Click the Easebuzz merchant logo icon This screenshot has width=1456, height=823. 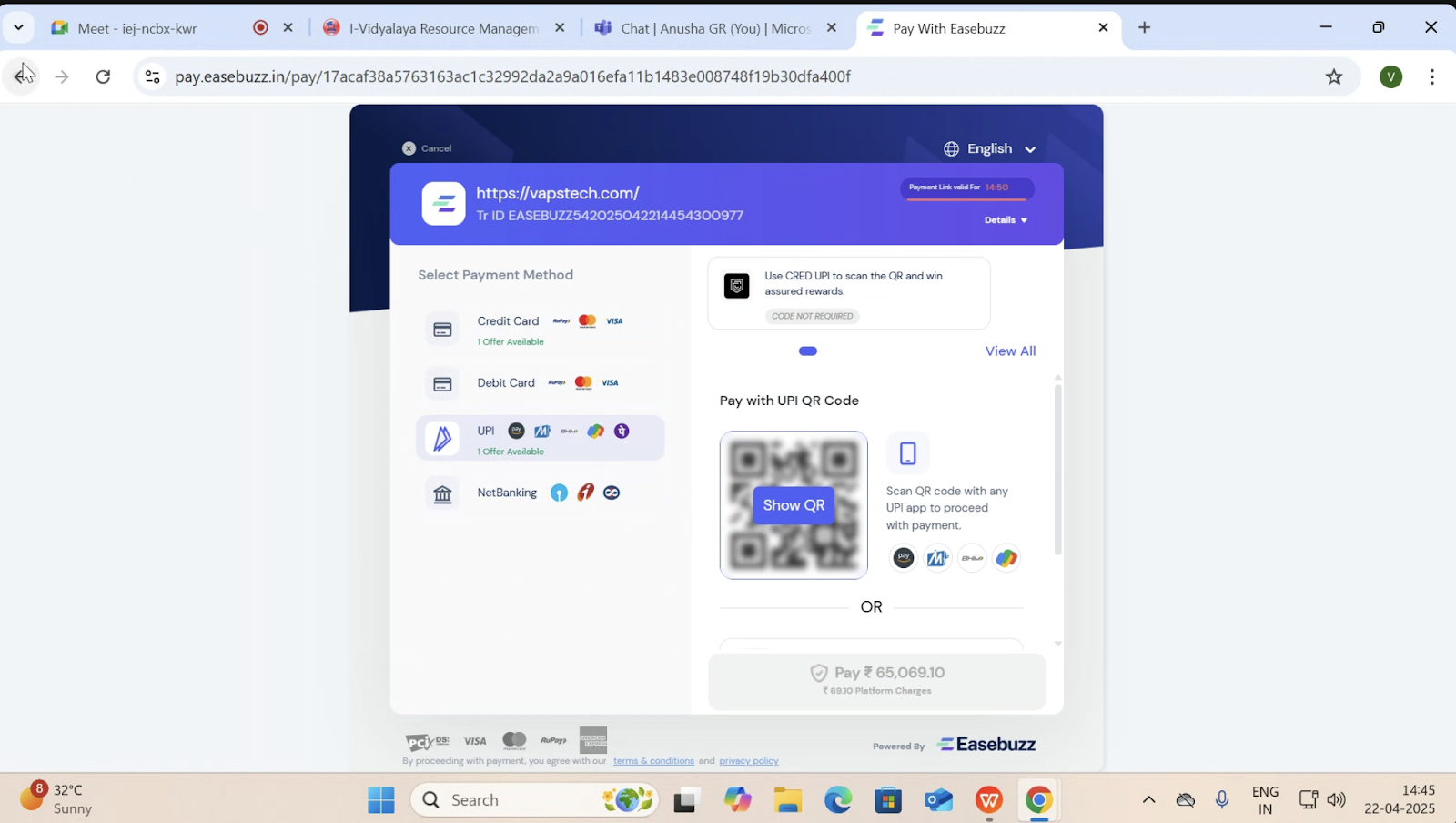click(x=443, y=204)
